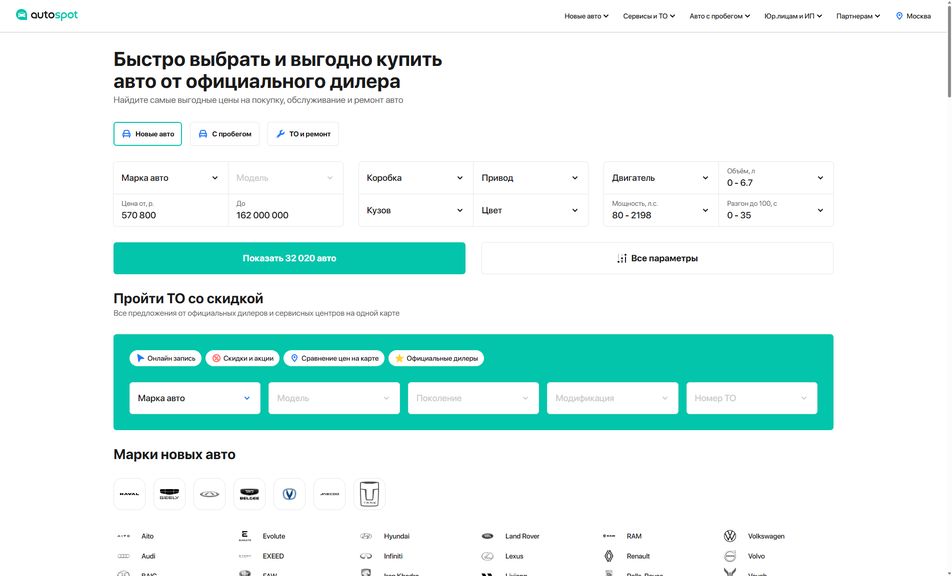952x576 pixels.
Task: Click the Evolute logo icon
Action: pyautogui.click(x=245, y=536)
